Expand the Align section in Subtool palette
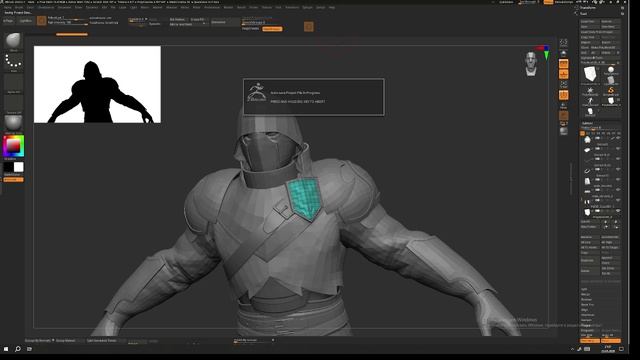This screenshot has height=360, width=640. pyautogui.click(x=584, y=310)
